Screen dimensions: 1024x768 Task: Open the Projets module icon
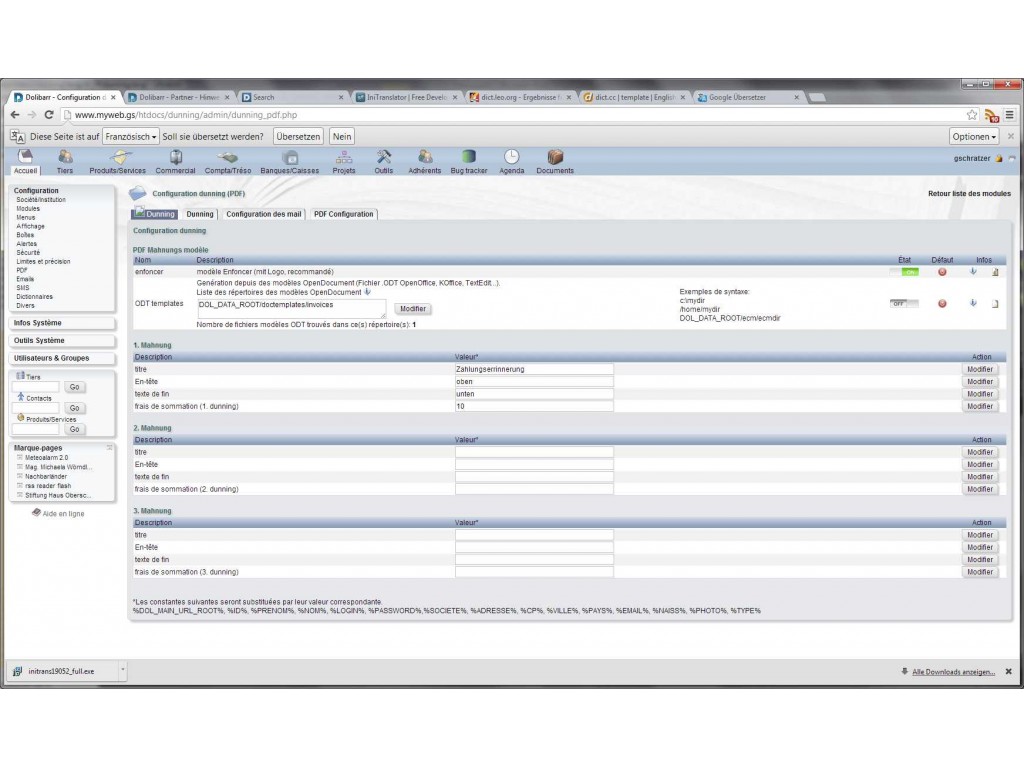[x=344, y=157]
